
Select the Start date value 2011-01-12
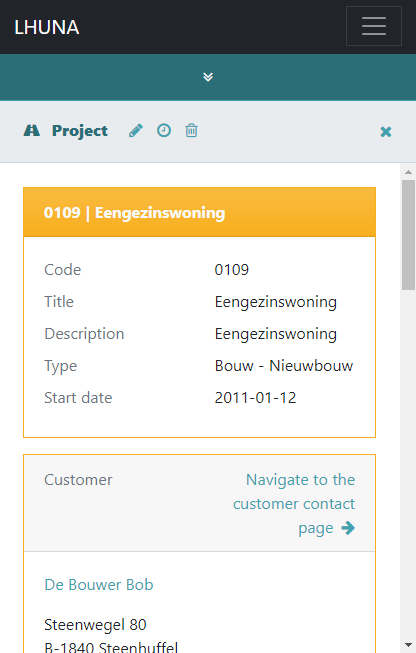click(255, 398)
